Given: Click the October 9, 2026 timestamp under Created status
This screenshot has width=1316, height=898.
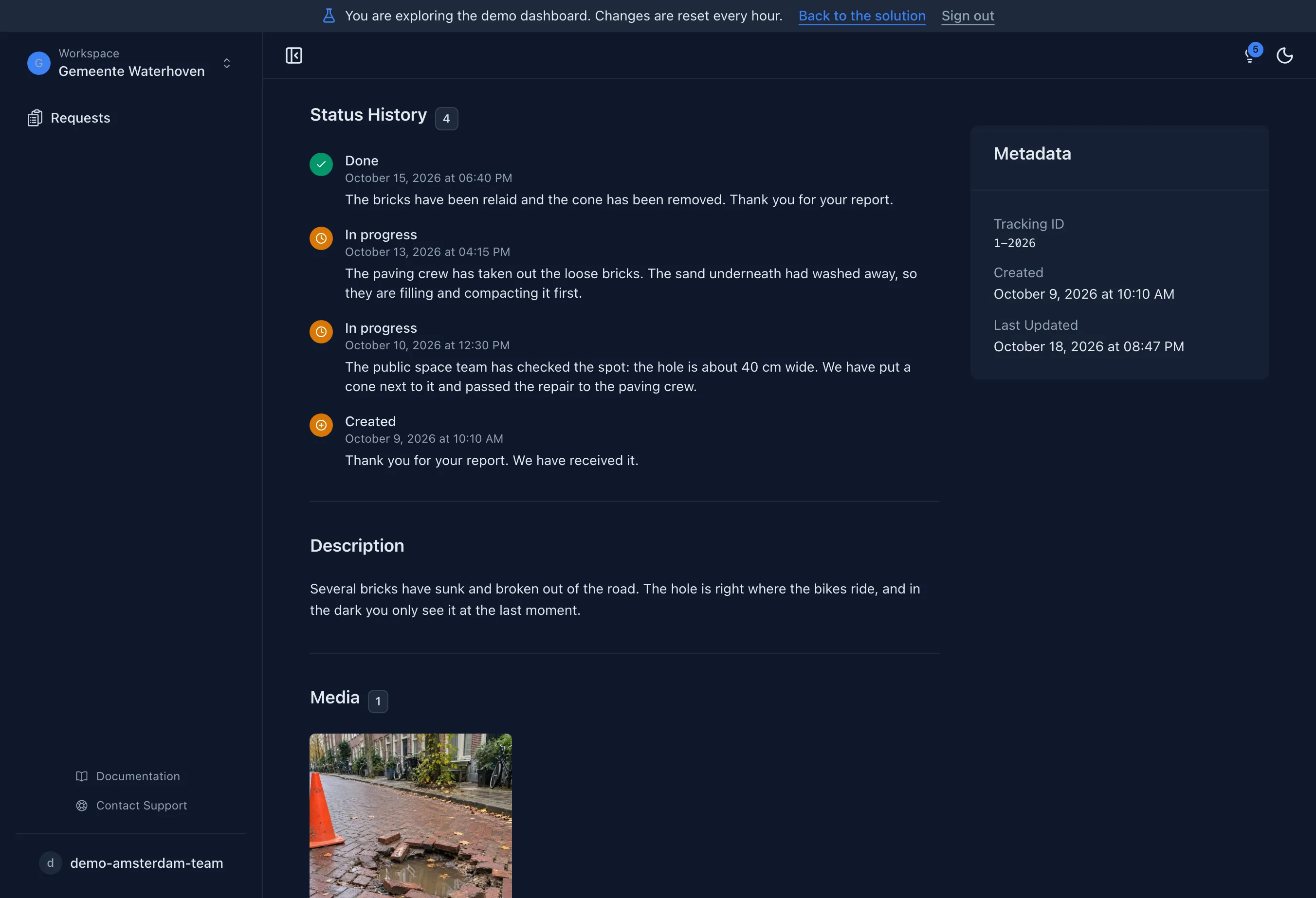Looking at the screenshot, I should 423,439.
